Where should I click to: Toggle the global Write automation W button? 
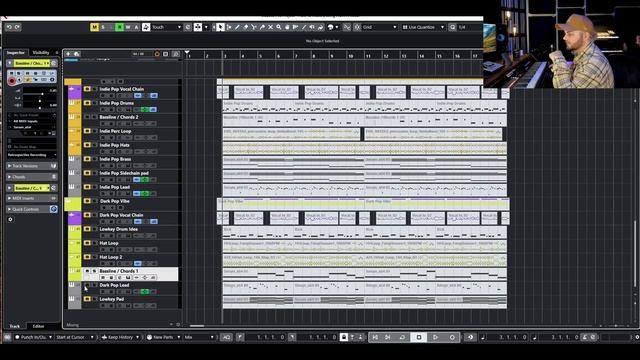128,27
